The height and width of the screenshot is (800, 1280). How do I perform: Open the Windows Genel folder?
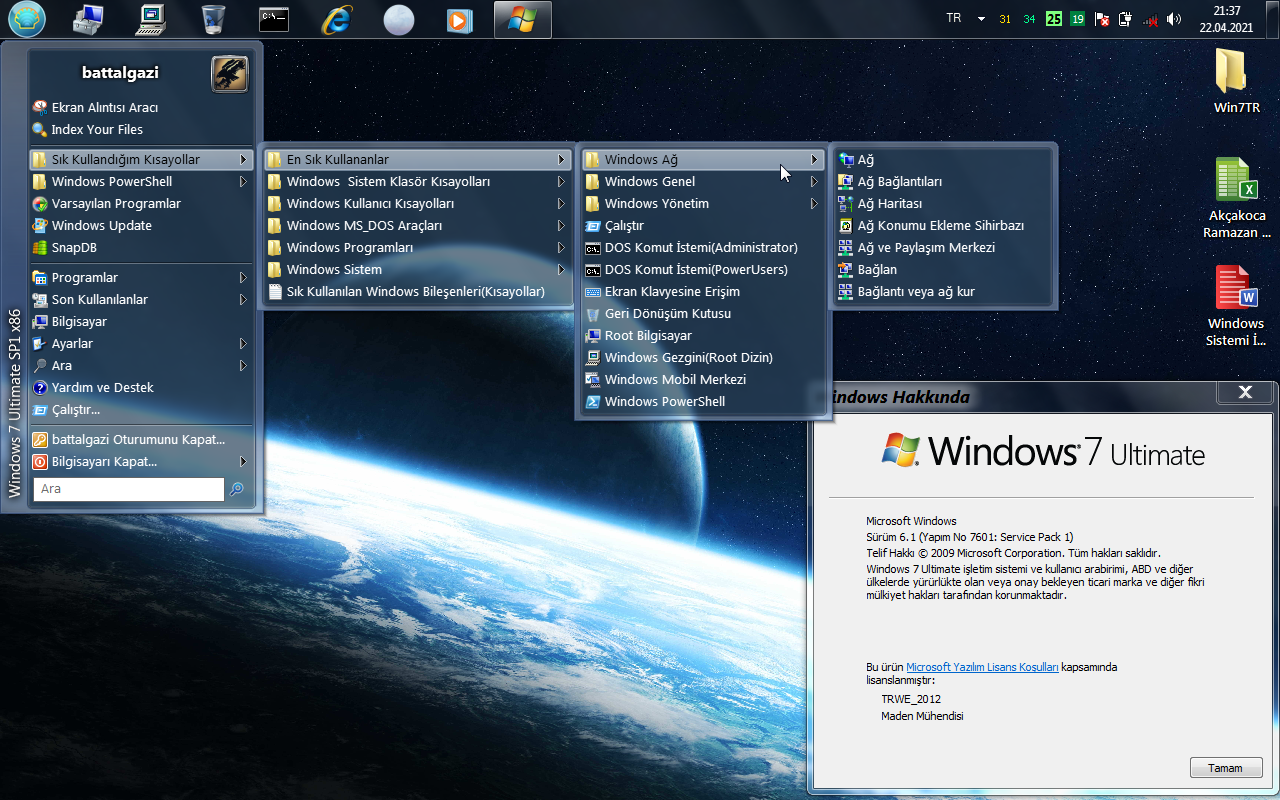[x=702, y=181]
